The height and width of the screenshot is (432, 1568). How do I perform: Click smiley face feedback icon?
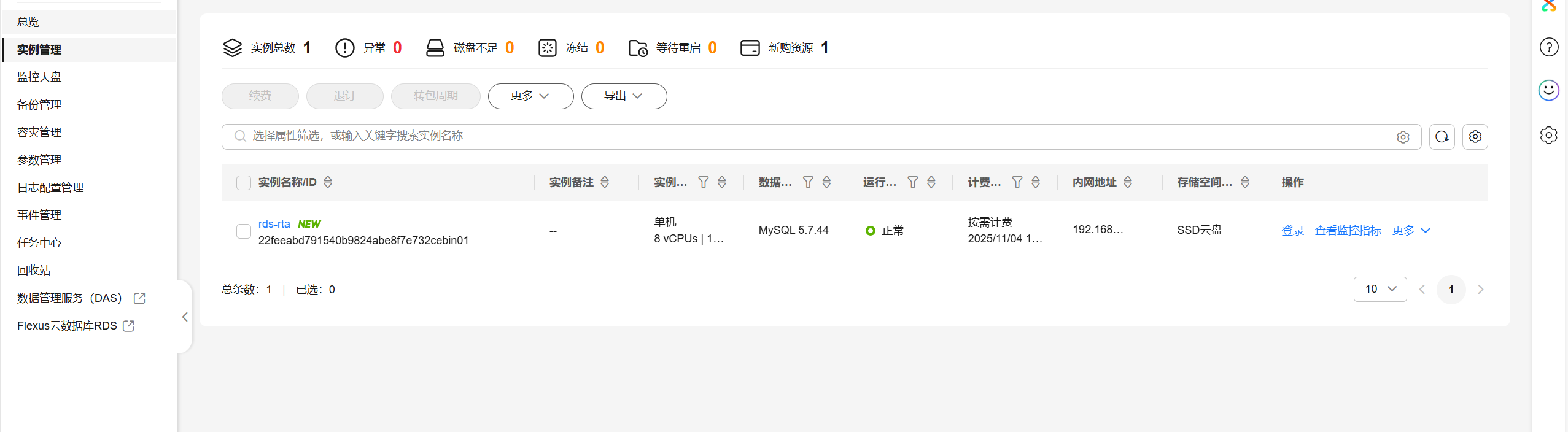coord(1549,91)
